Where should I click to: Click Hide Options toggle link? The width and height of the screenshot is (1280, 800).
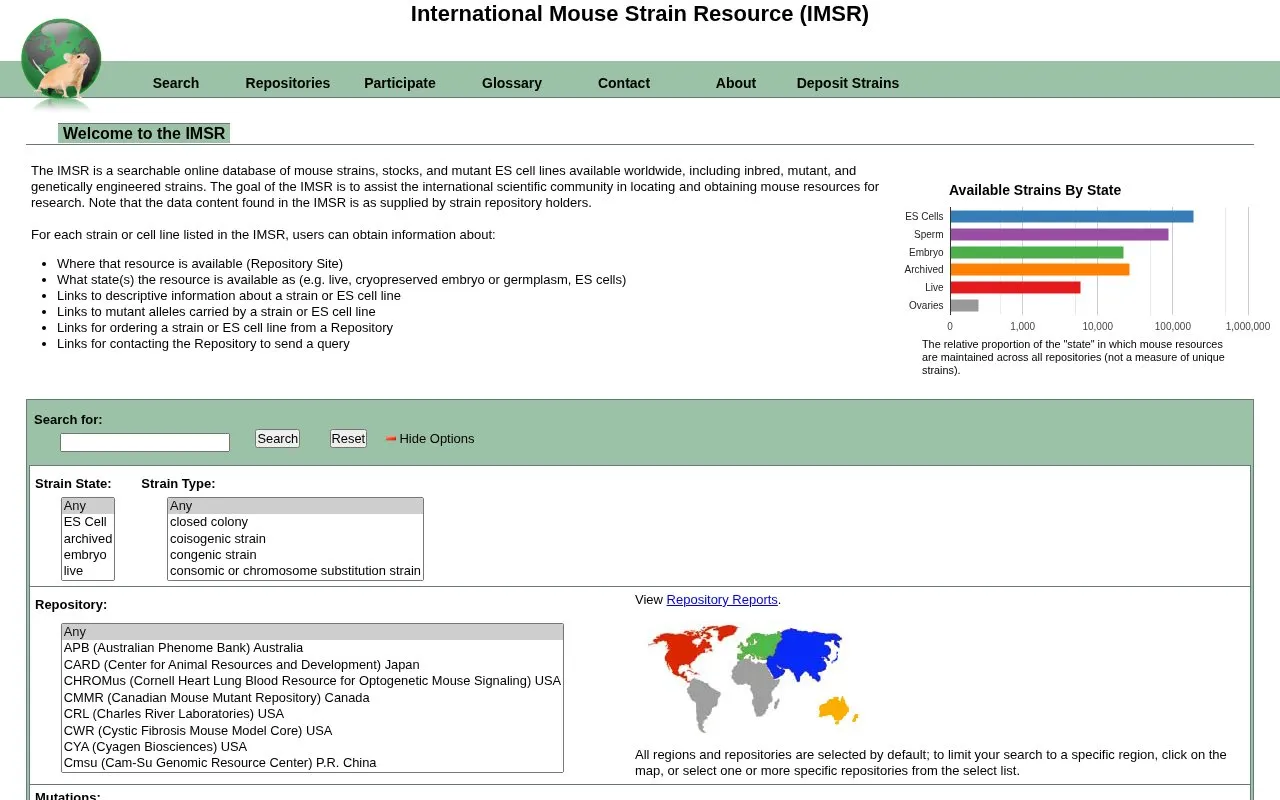(437, 439)
